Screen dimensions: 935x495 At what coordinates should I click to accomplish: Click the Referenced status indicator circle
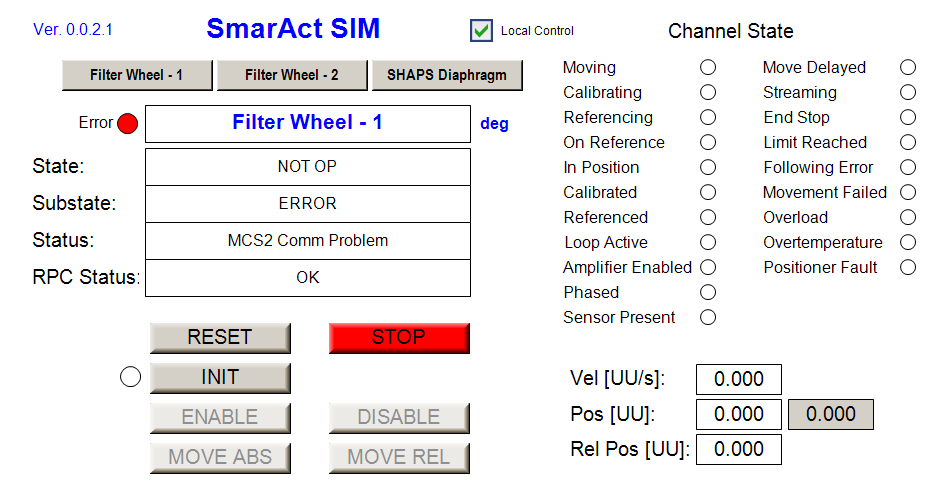click(x=708, y=218)
